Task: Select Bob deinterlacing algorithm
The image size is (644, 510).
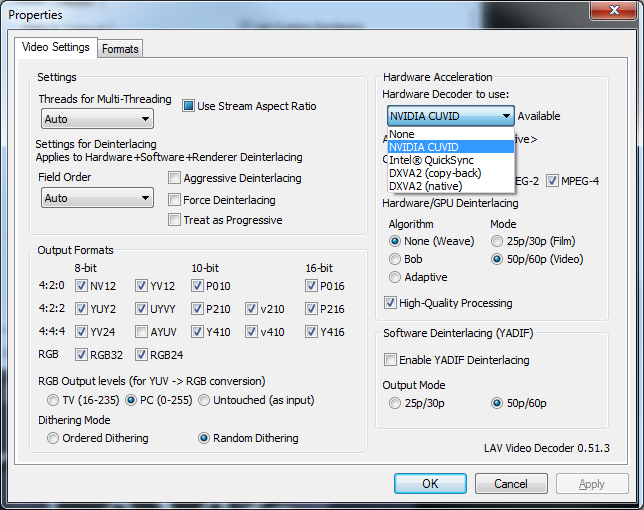Action: click(x=395, y=259)
